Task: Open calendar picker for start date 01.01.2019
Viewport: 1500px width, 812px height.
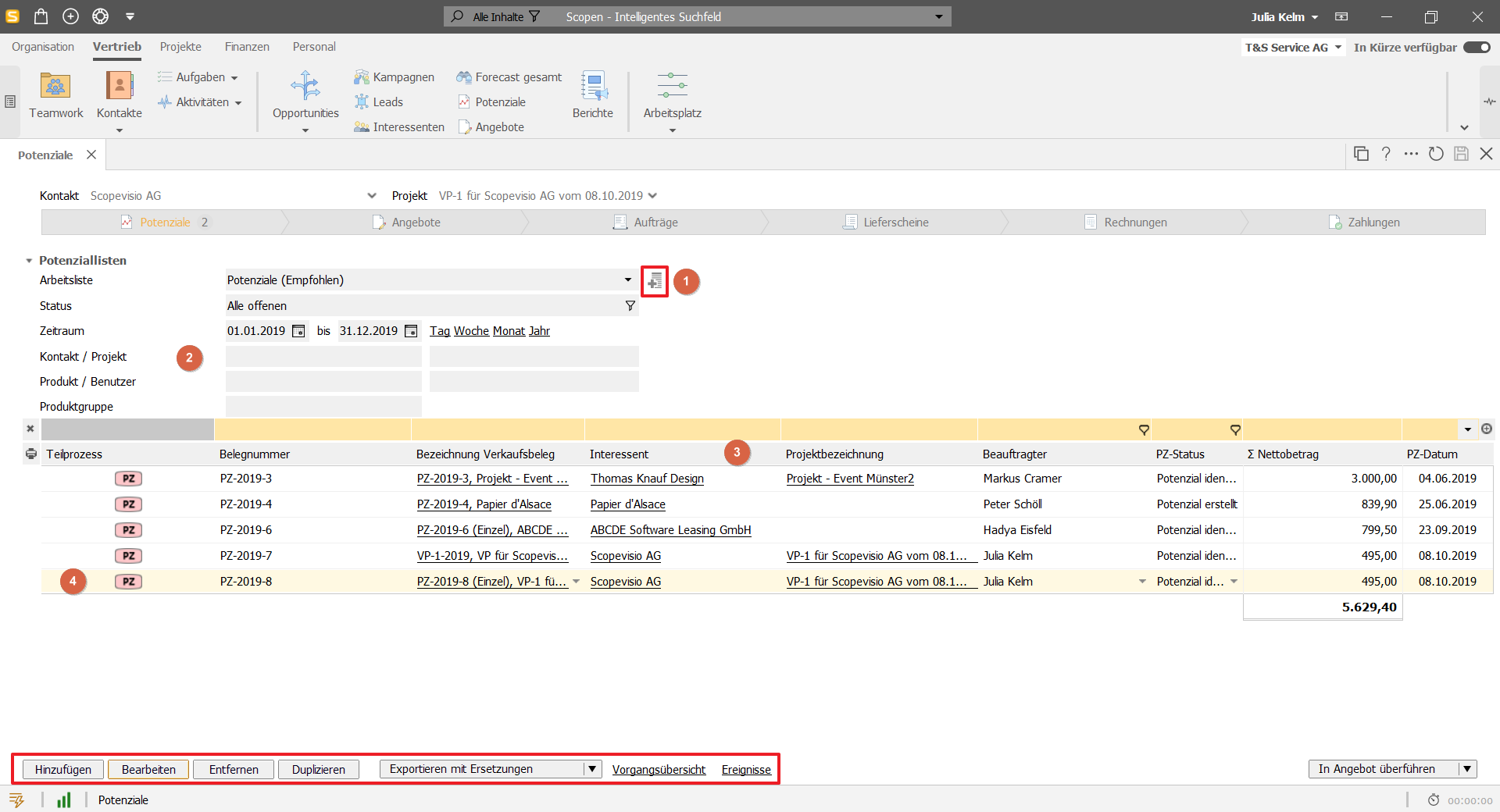Action: pos(298,331)
